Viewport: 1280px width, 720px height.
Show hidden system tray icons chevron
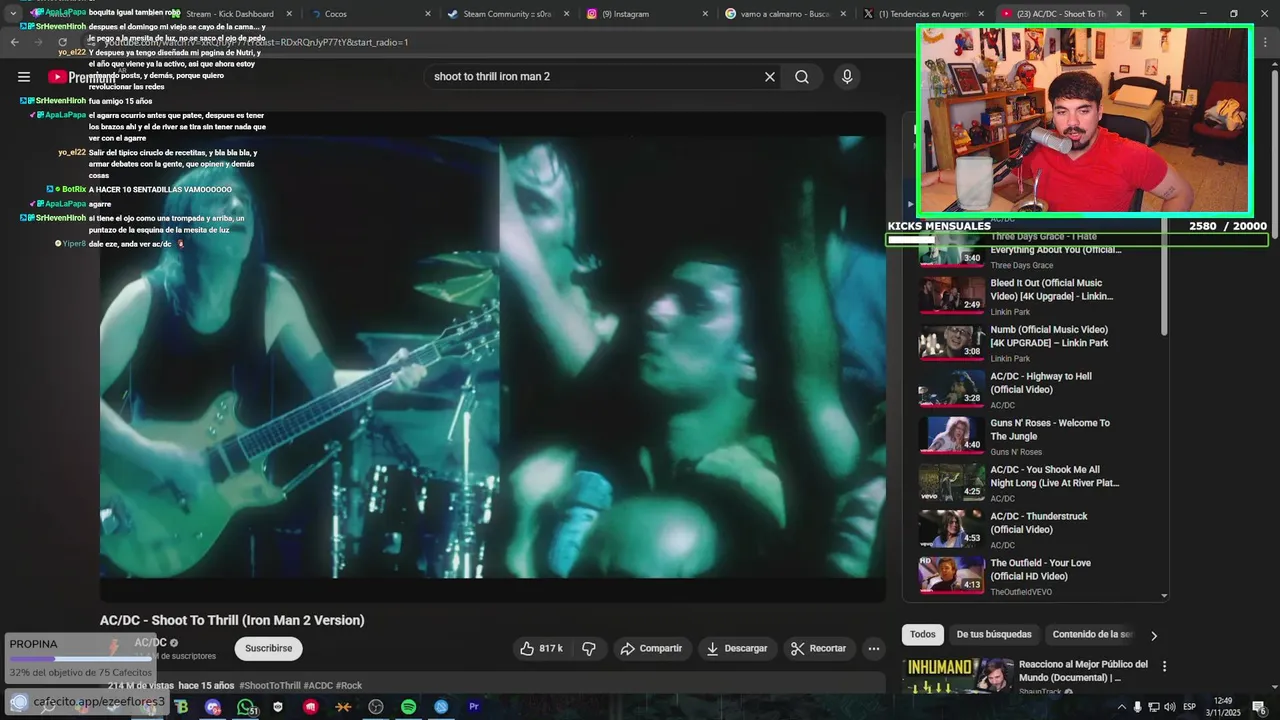tap(1121, 707)
